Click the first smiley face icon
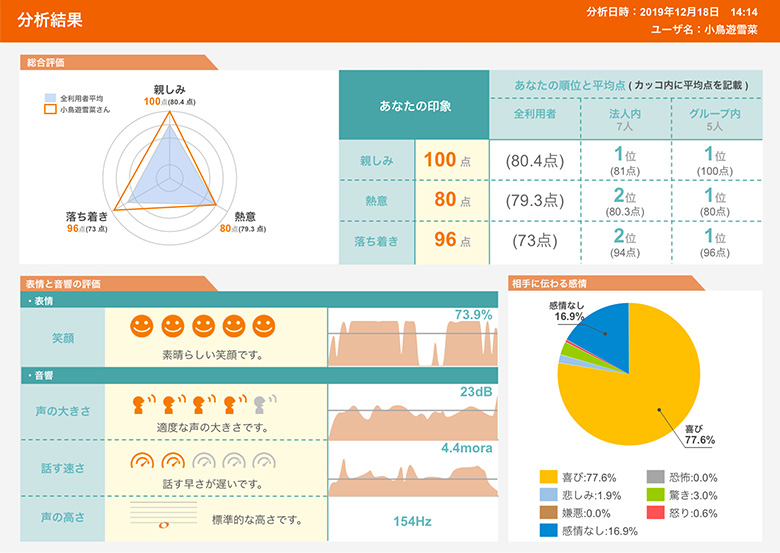Viewport: 780px width, 553px height. (x=144, y=327)
